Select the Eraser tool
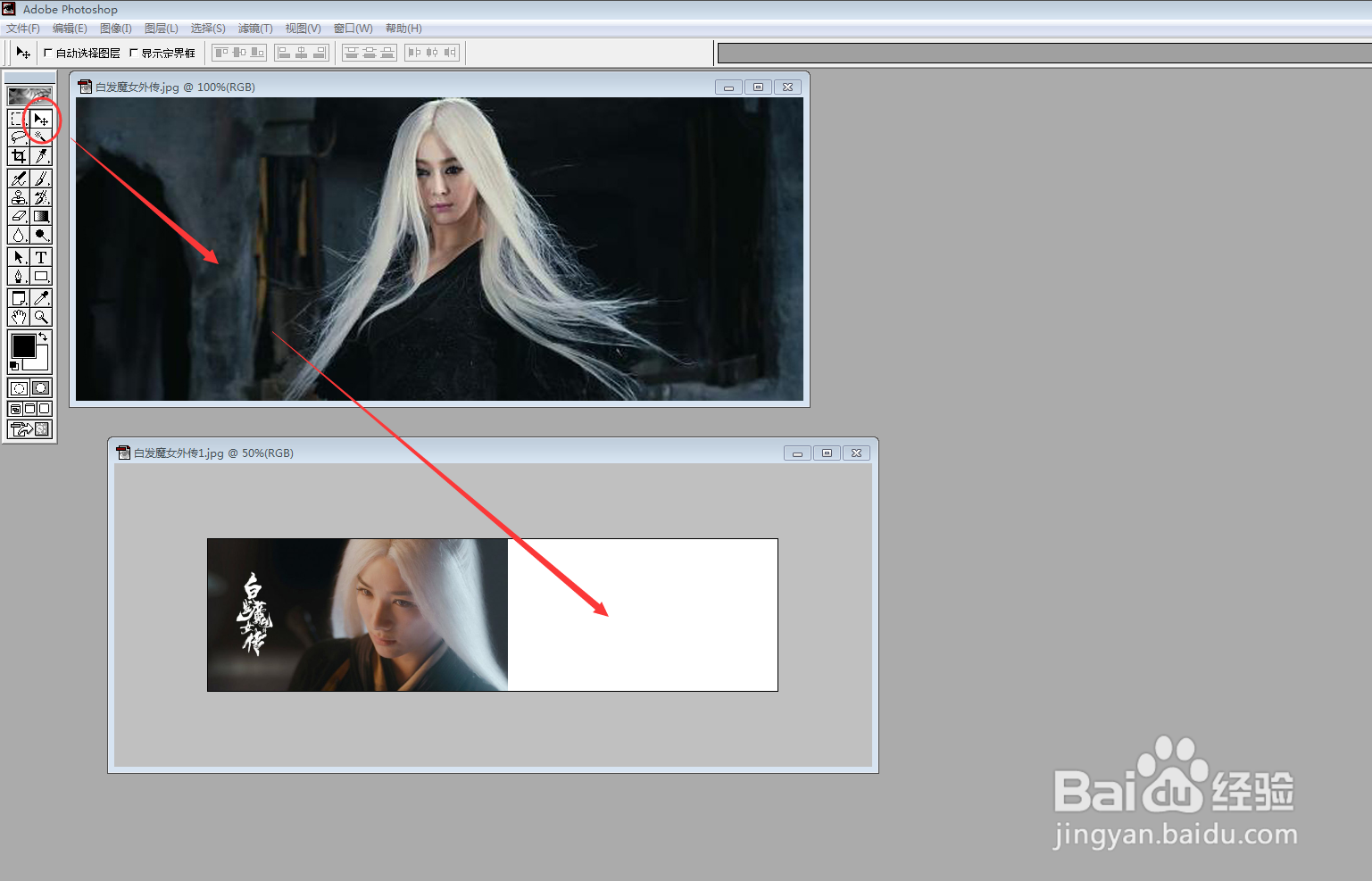 18,216
